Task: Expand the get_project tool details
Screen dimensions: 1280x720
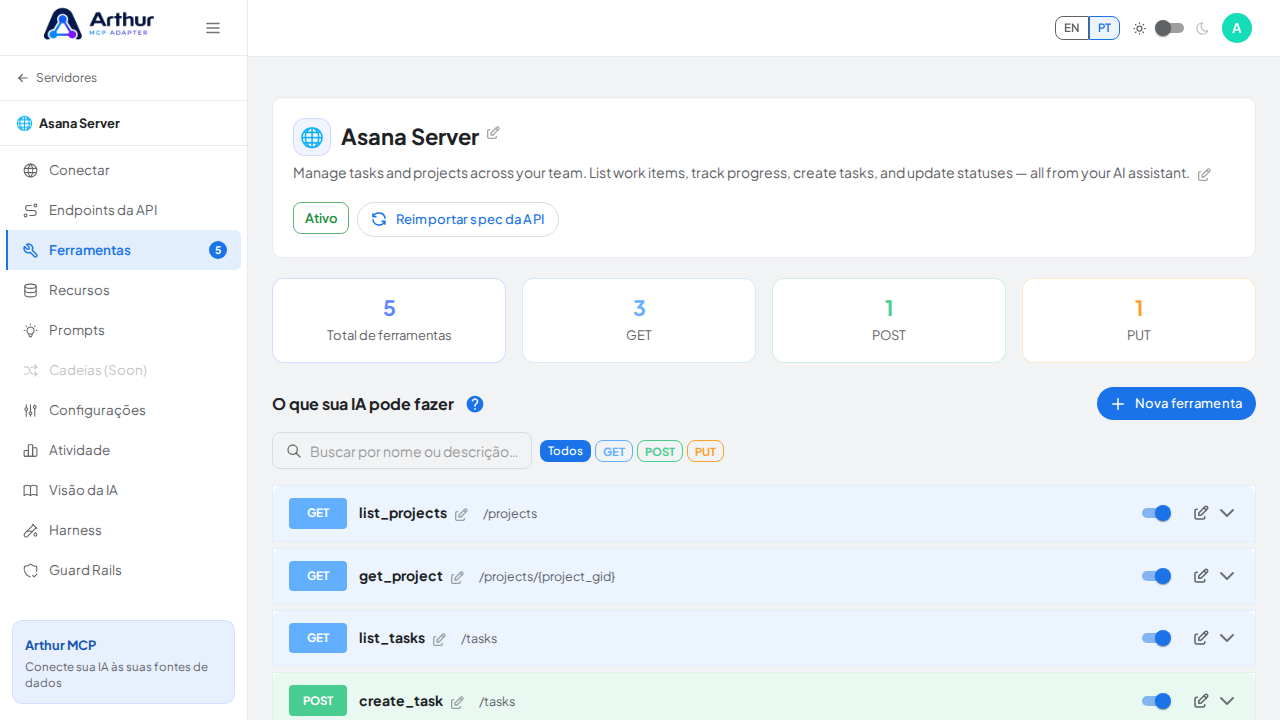Action: click(1227, 576)
